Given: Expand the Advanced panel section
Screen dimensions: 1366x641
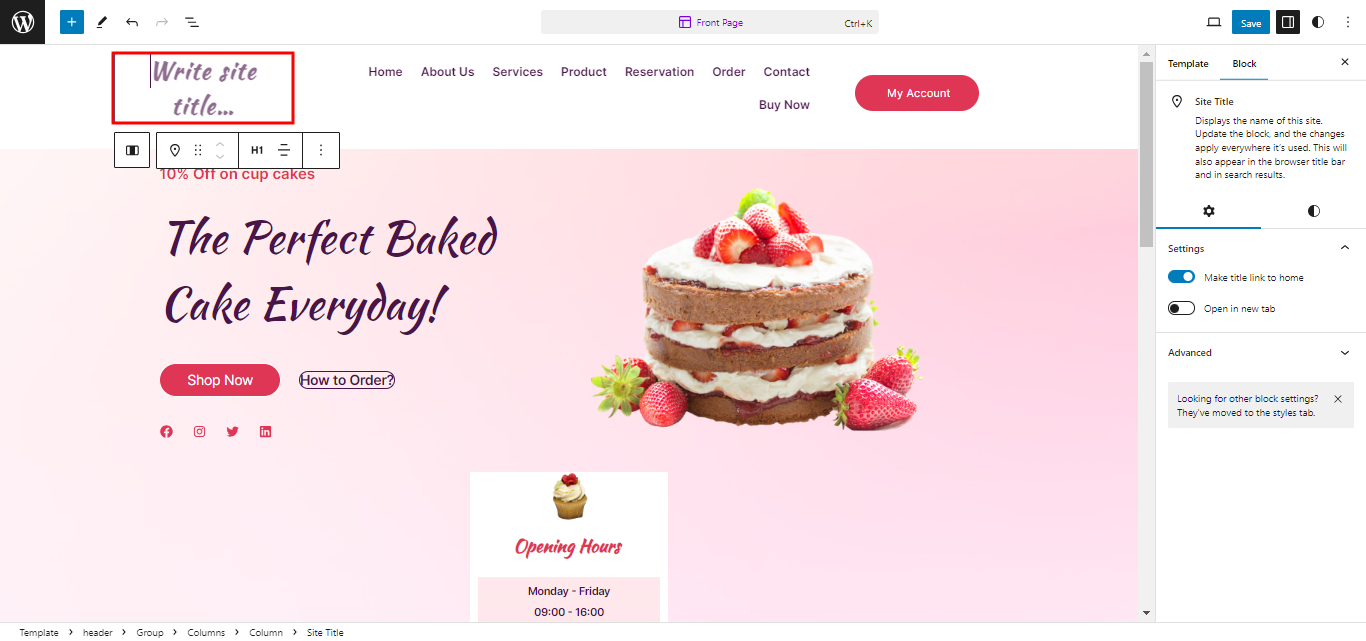Looking at the screenshot, I should tap(1260, 353).
